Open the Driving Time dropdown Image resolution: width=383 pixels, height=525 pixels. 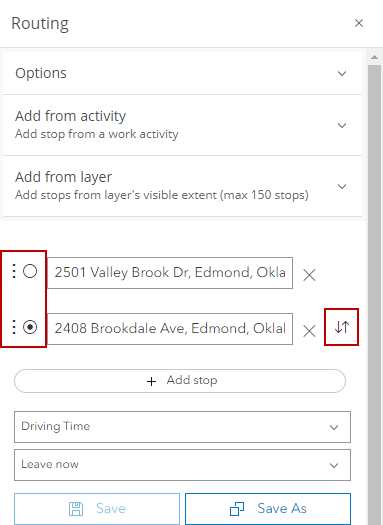click(182, 427)
